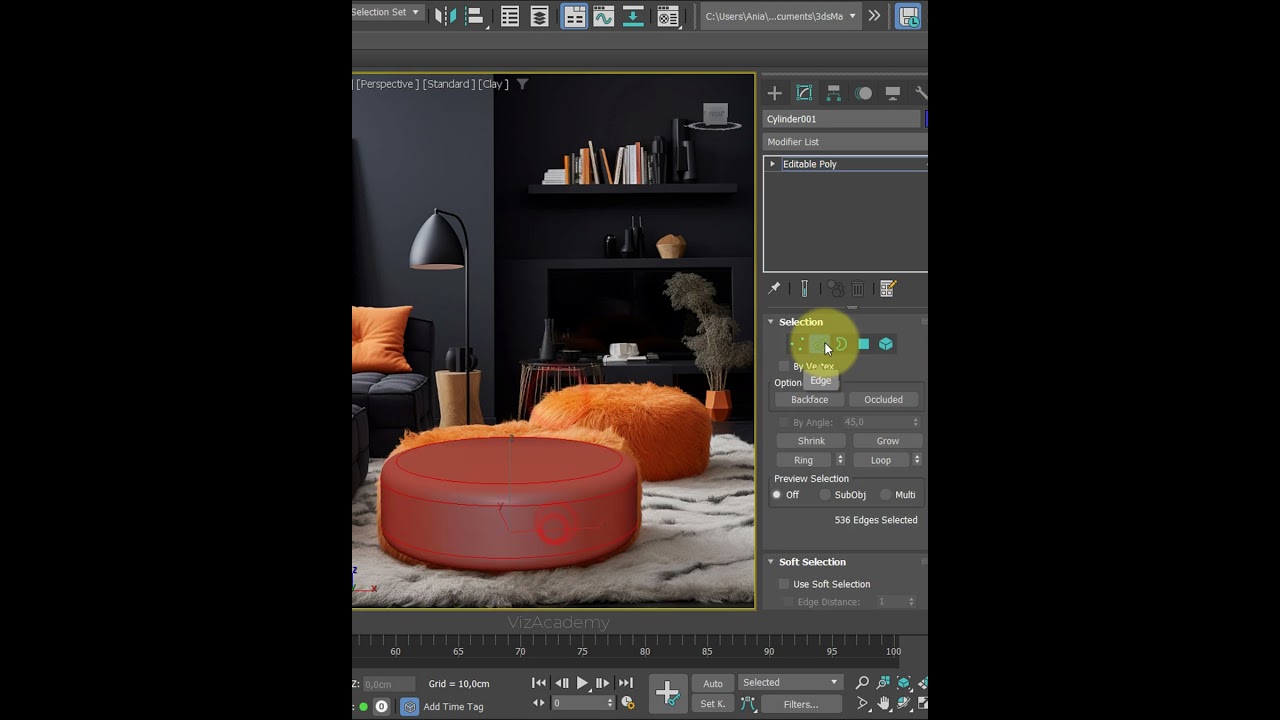Click the Occluded option button

tap(883, 400)
